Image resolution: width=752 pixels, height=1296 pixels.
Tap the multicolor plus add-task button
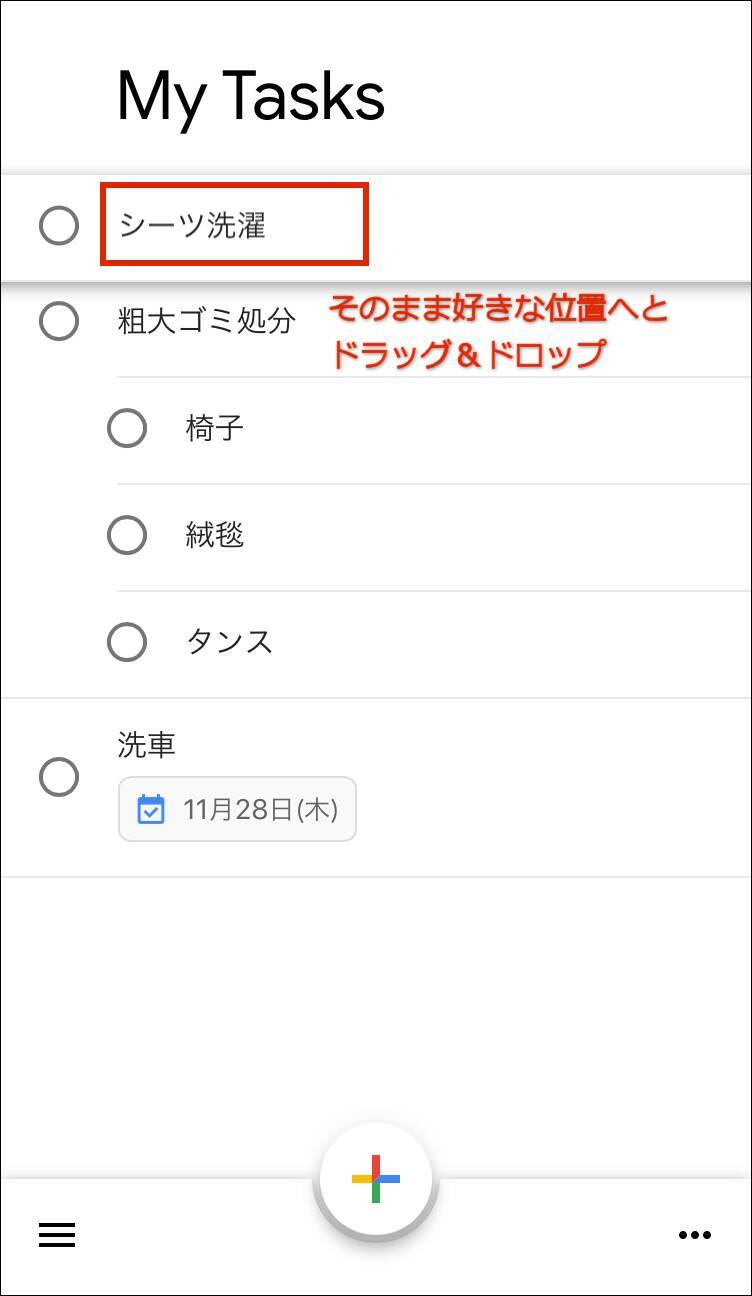[376, 1178]
